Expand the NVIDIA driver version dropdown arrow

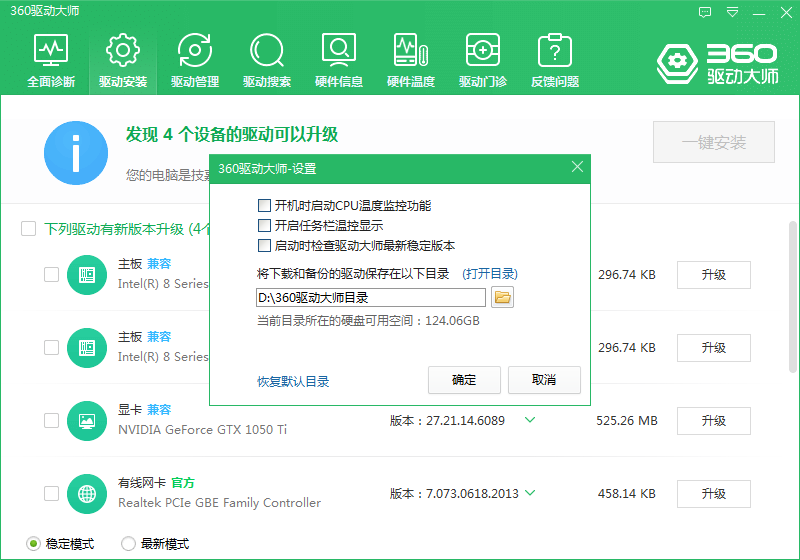tap(530, 420)
